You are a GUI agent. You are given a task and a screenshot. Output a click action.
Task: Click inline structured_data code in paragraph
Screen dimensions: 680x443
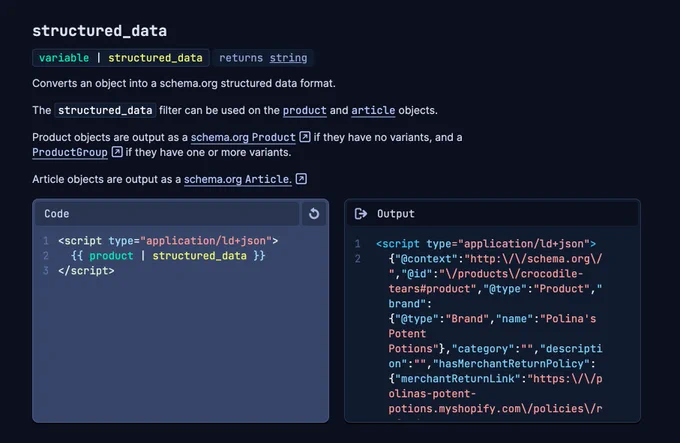(105, 111)
